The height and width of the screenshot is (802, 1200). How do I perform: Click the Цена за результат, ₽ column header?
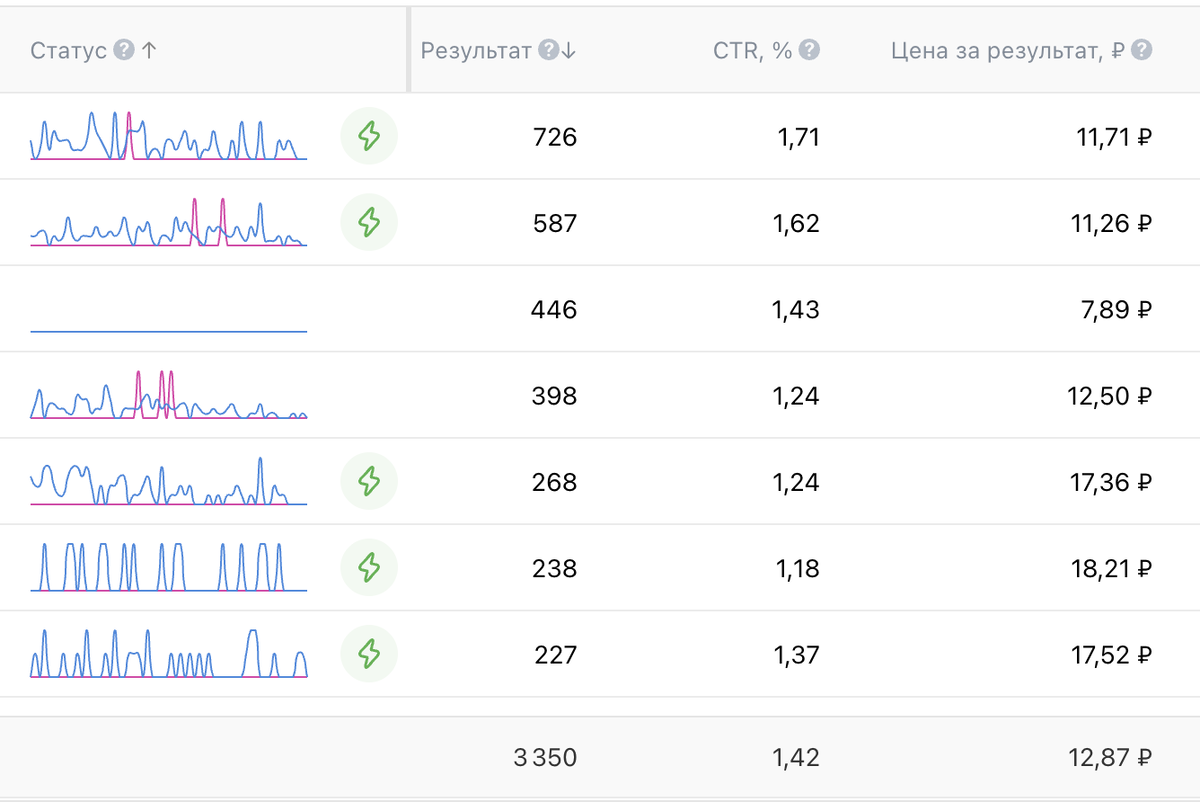click(1009, 51)
